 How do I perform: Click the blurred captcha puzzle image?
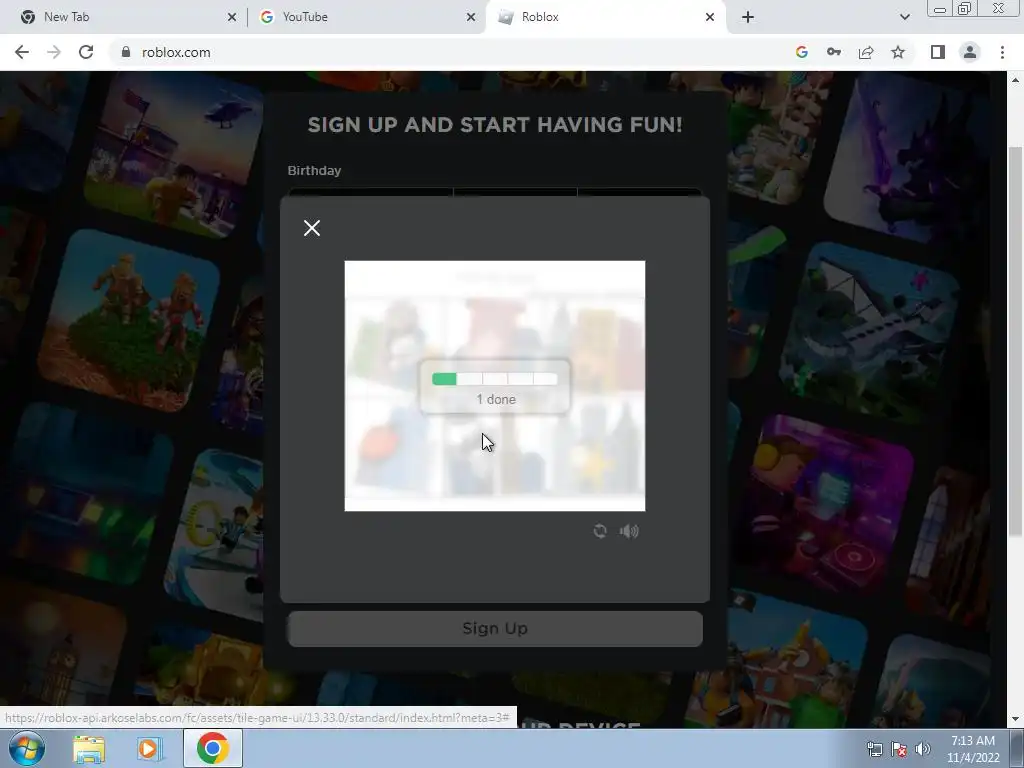point(494,386)
